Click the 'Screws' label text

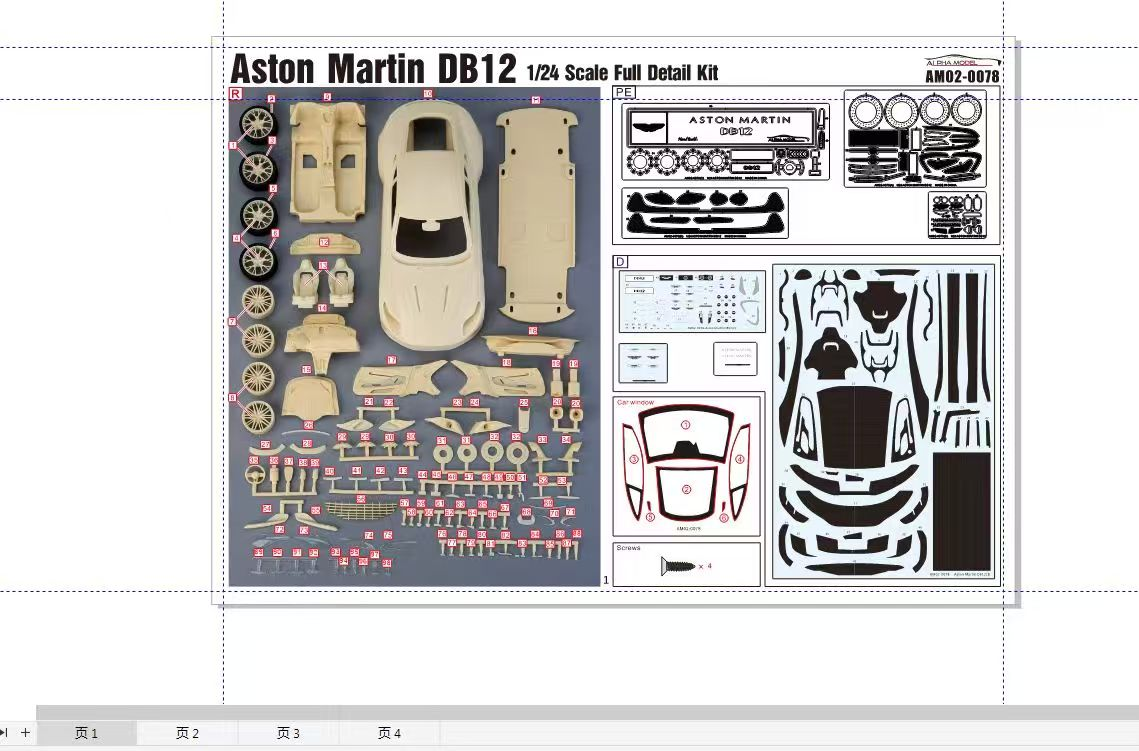pyautogui.click(x=628, y=548)
